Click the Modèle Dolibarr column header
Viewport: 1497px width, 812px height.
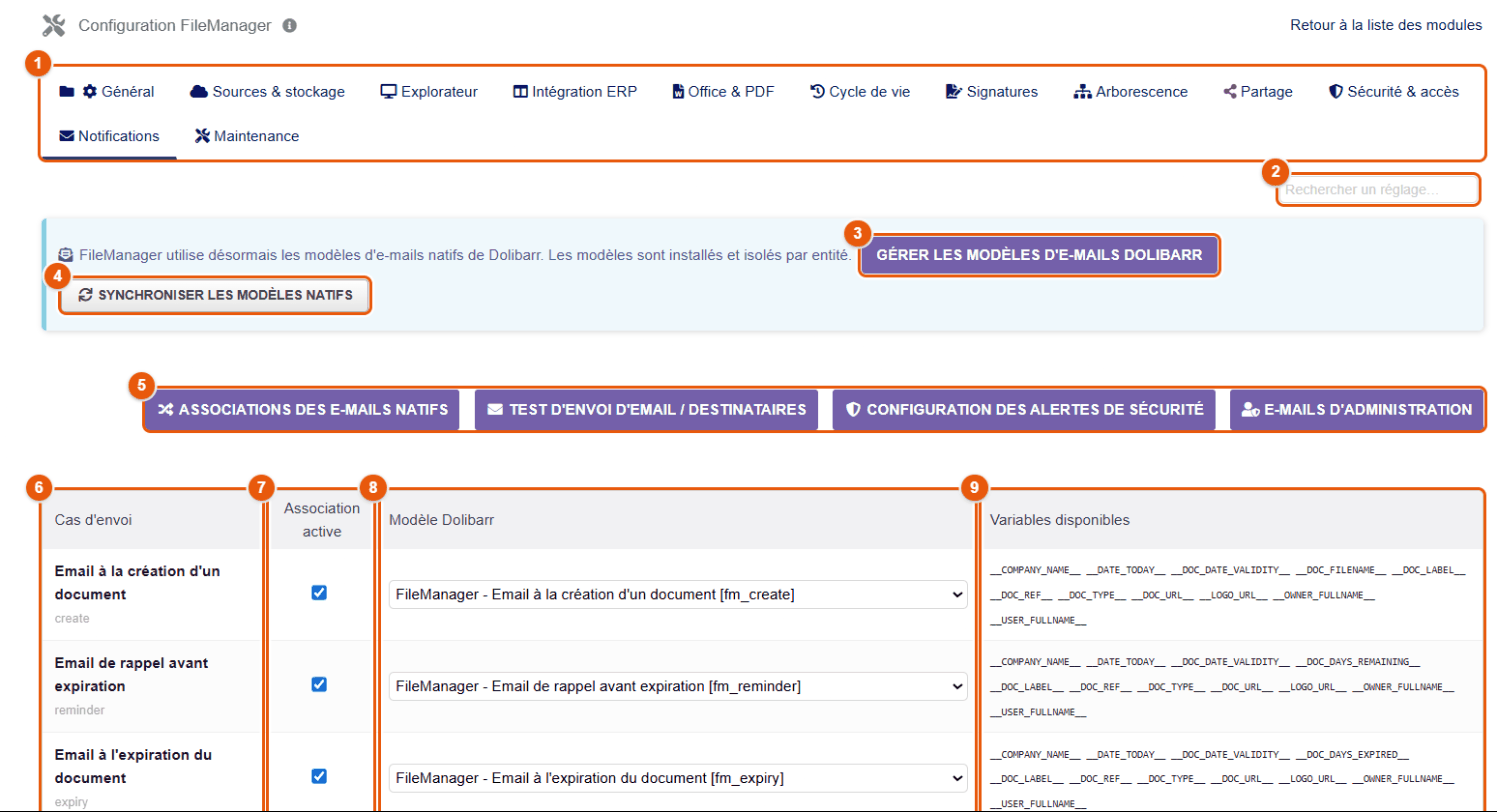[441, 520]
